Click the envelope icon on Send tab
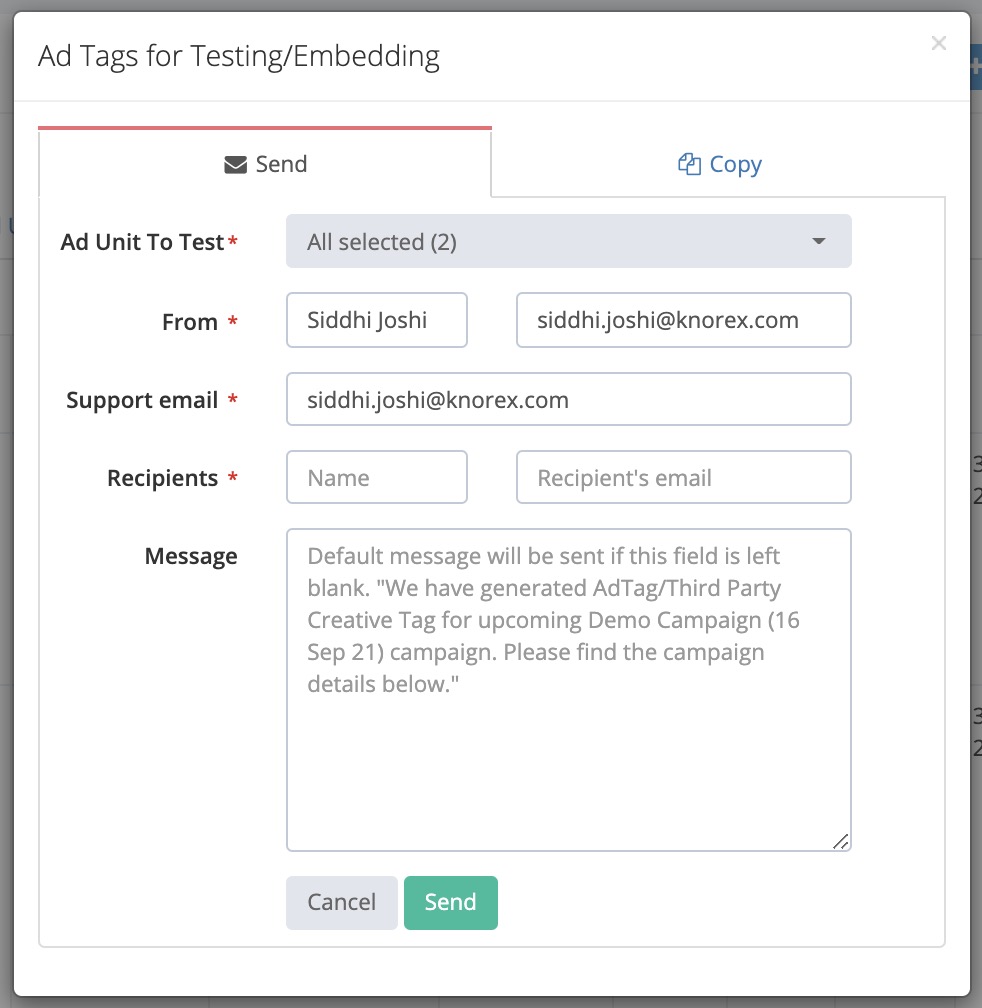 pyautogui.click(x=235, y=165)
